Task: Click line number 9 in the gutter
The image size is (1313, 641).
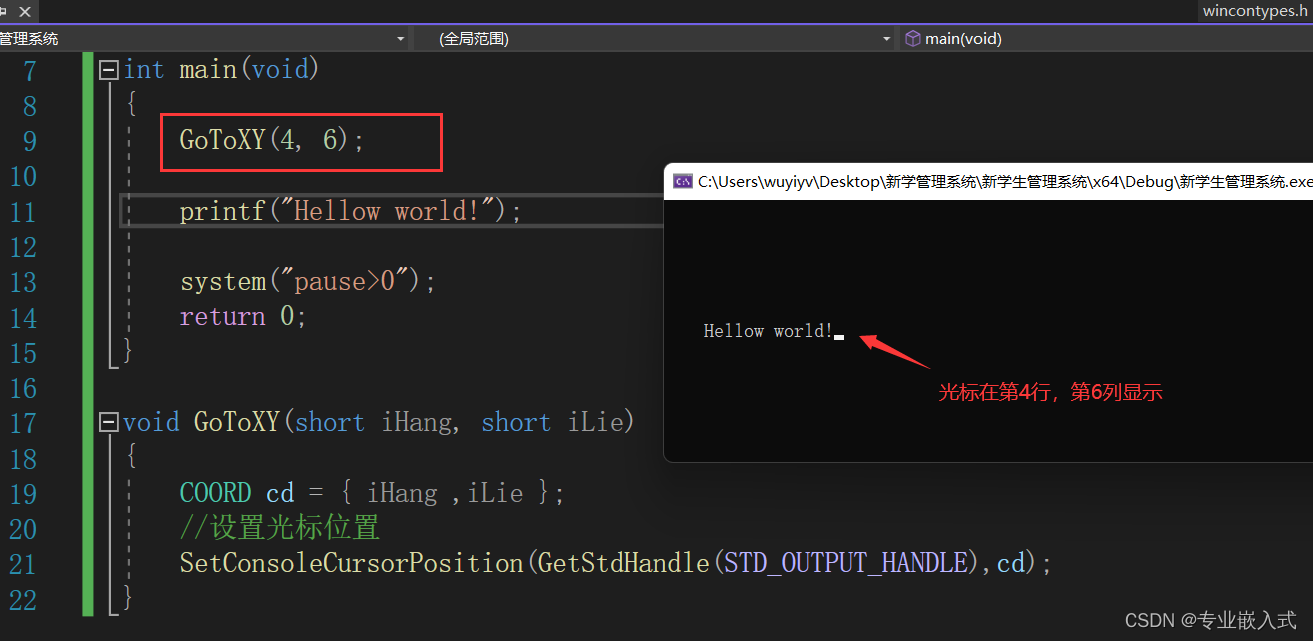Action: tap(29, 141)
